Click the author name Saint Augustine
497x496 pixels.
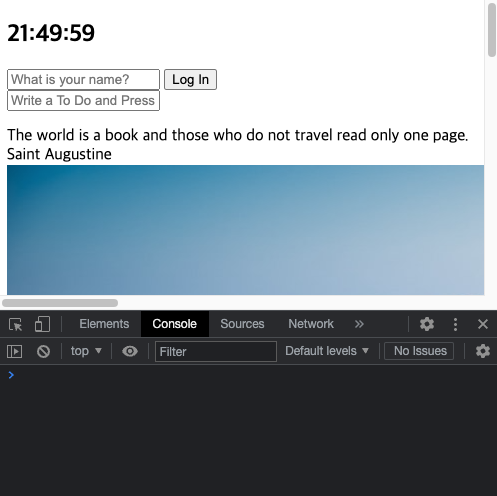pyautogui.click(x=59, y=154)
